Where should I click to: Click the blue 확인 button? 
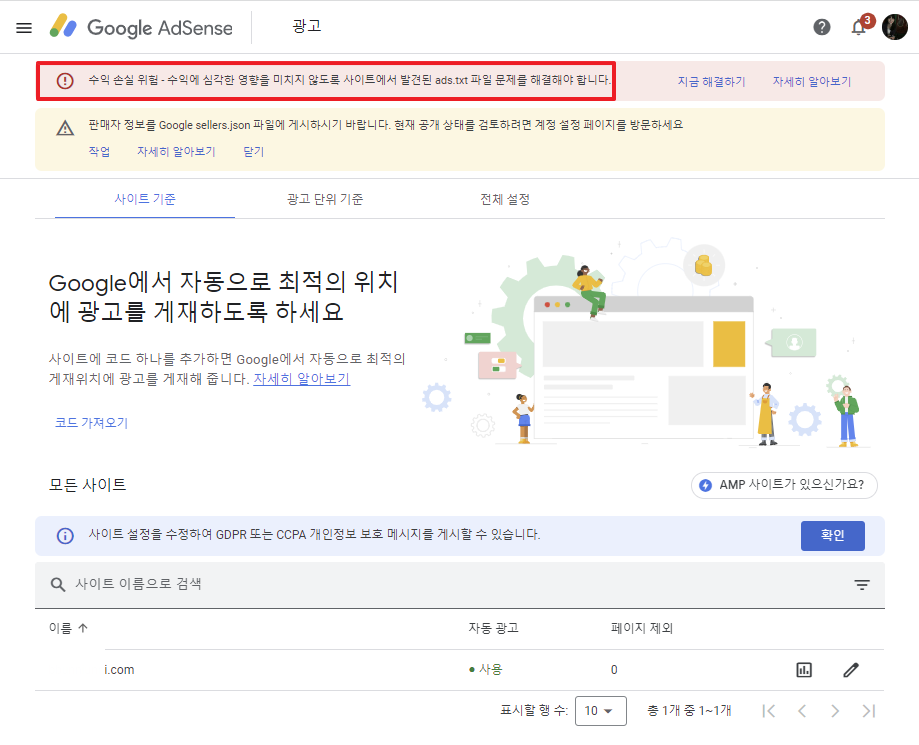click(832, 536)
